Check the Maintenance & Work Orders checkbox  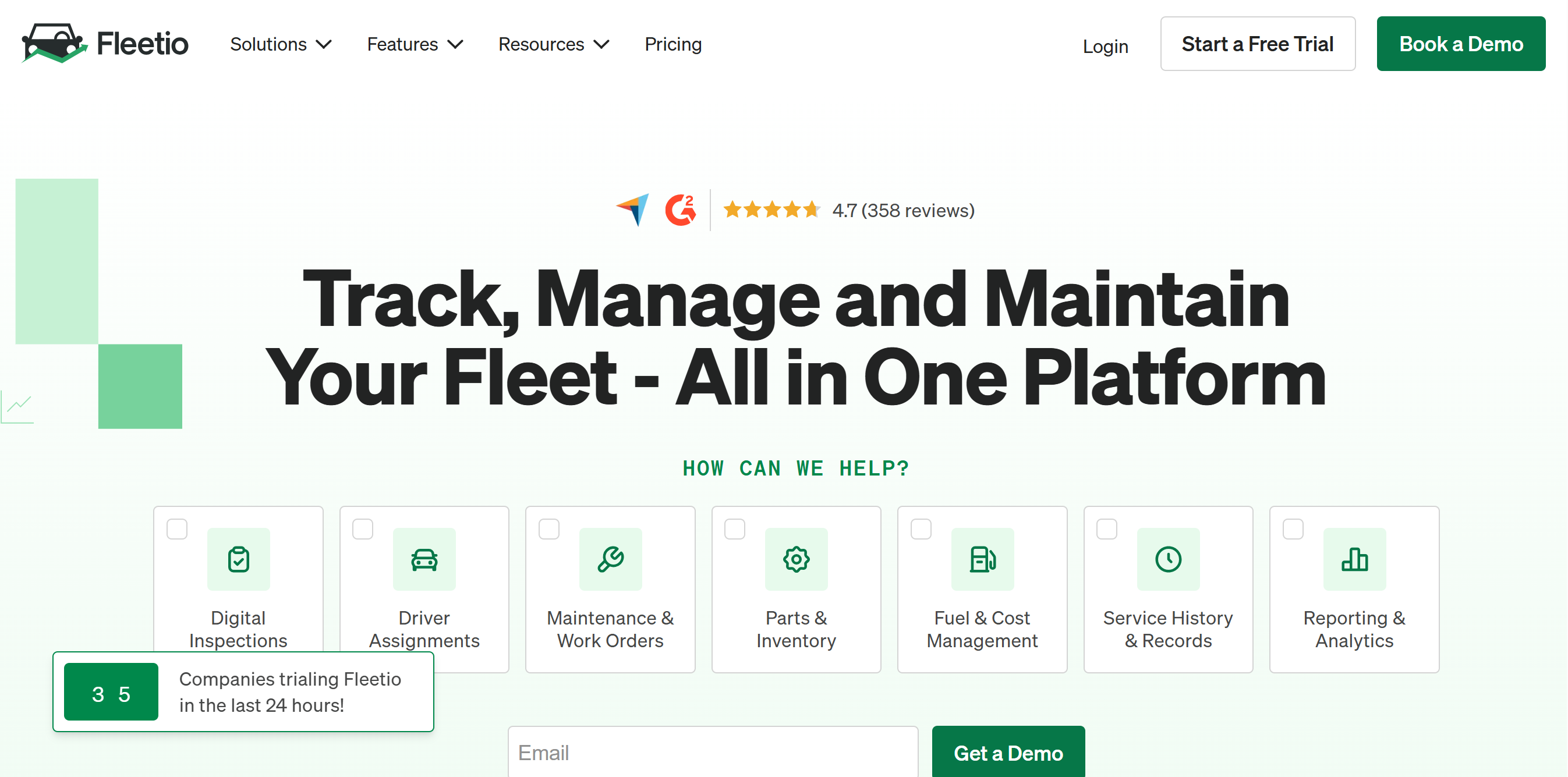[x=549, y=528]
